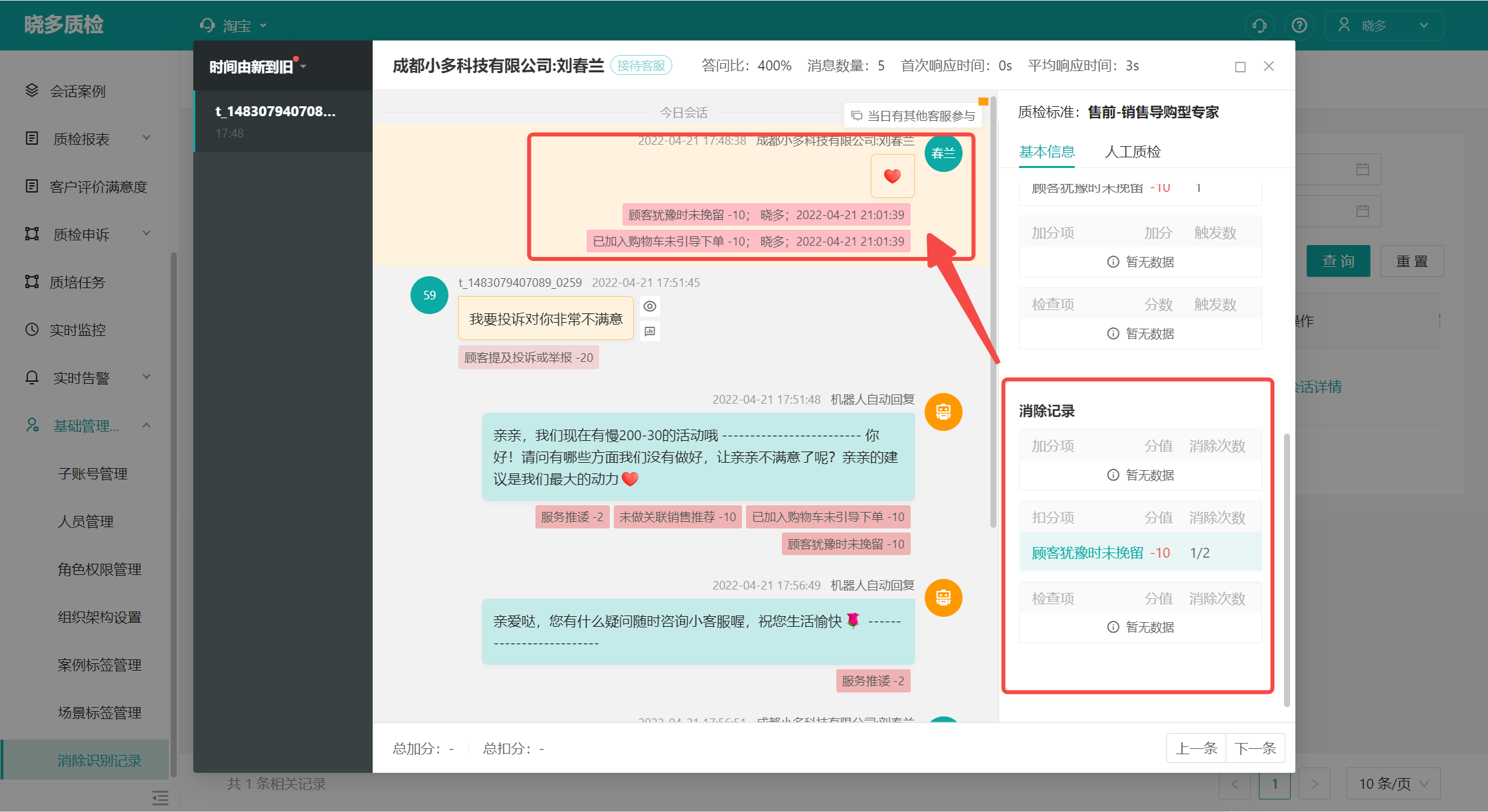Open the 10 条/页 page size dropdown

tap(1393, 783)
